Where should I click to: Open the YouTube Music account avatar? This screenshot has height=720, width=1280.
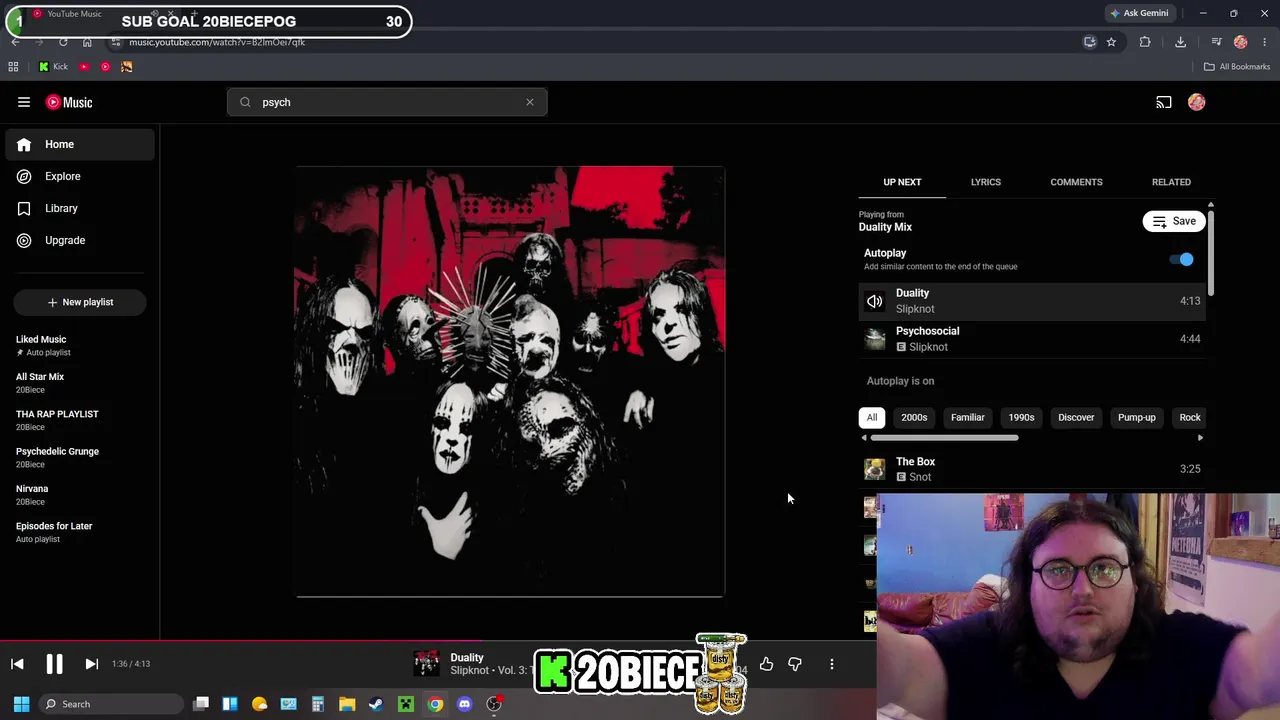(x=1197, y=102)
